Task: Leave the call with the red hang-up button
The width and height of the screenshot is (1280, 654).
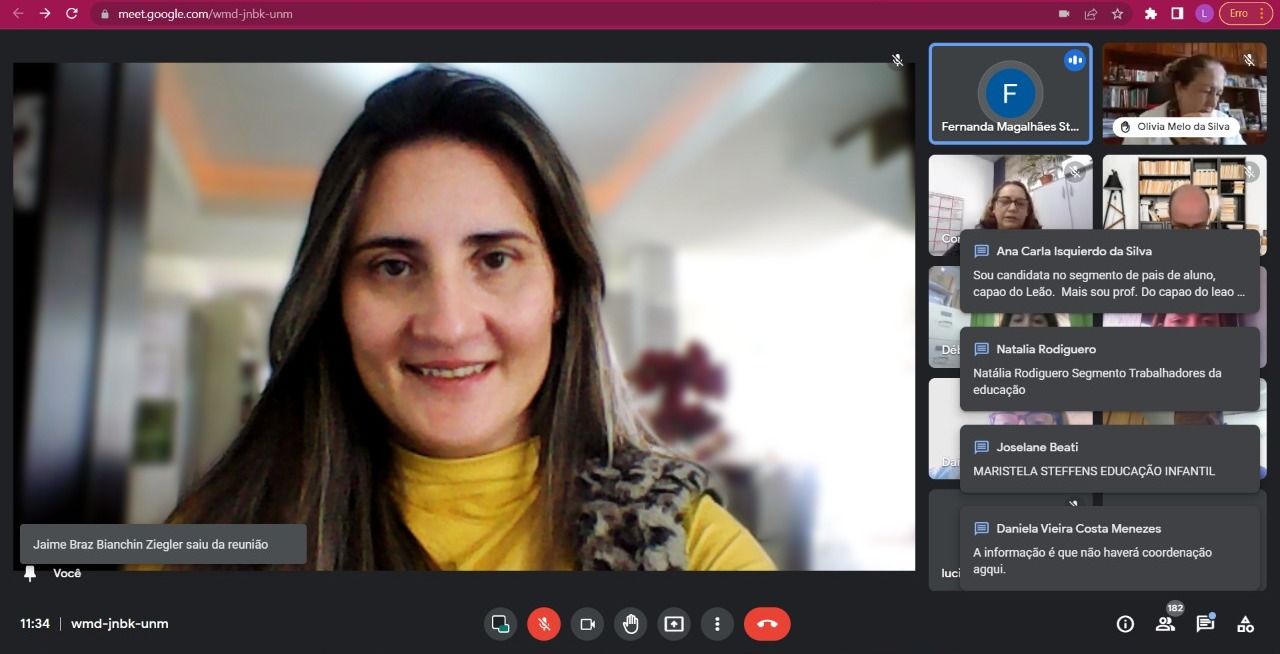Action: 767,624
